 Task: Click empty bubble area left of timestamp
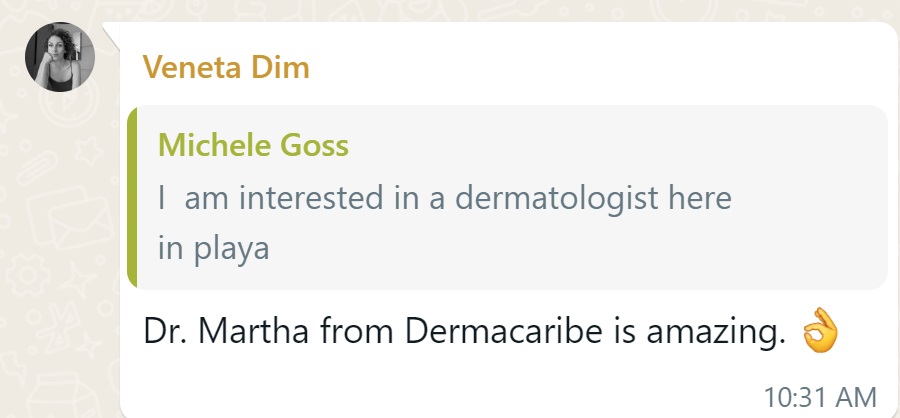pyautogui.click(x=450, y=397)
